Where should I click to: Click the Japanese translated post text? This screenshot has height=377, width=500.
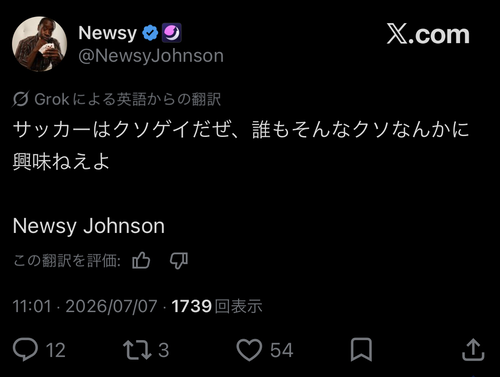click(241, 145)
